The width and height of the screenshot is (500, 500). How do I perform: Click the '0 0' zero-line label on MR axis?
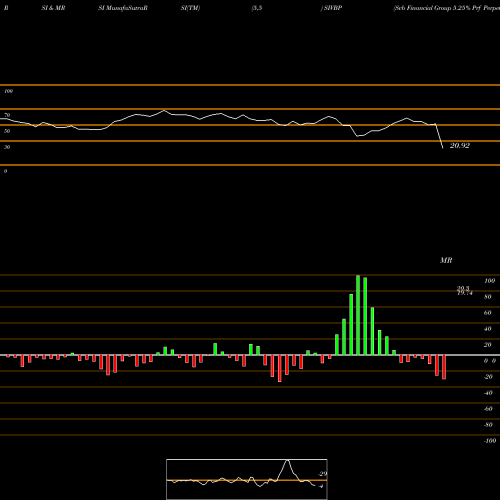pos(490,361)
